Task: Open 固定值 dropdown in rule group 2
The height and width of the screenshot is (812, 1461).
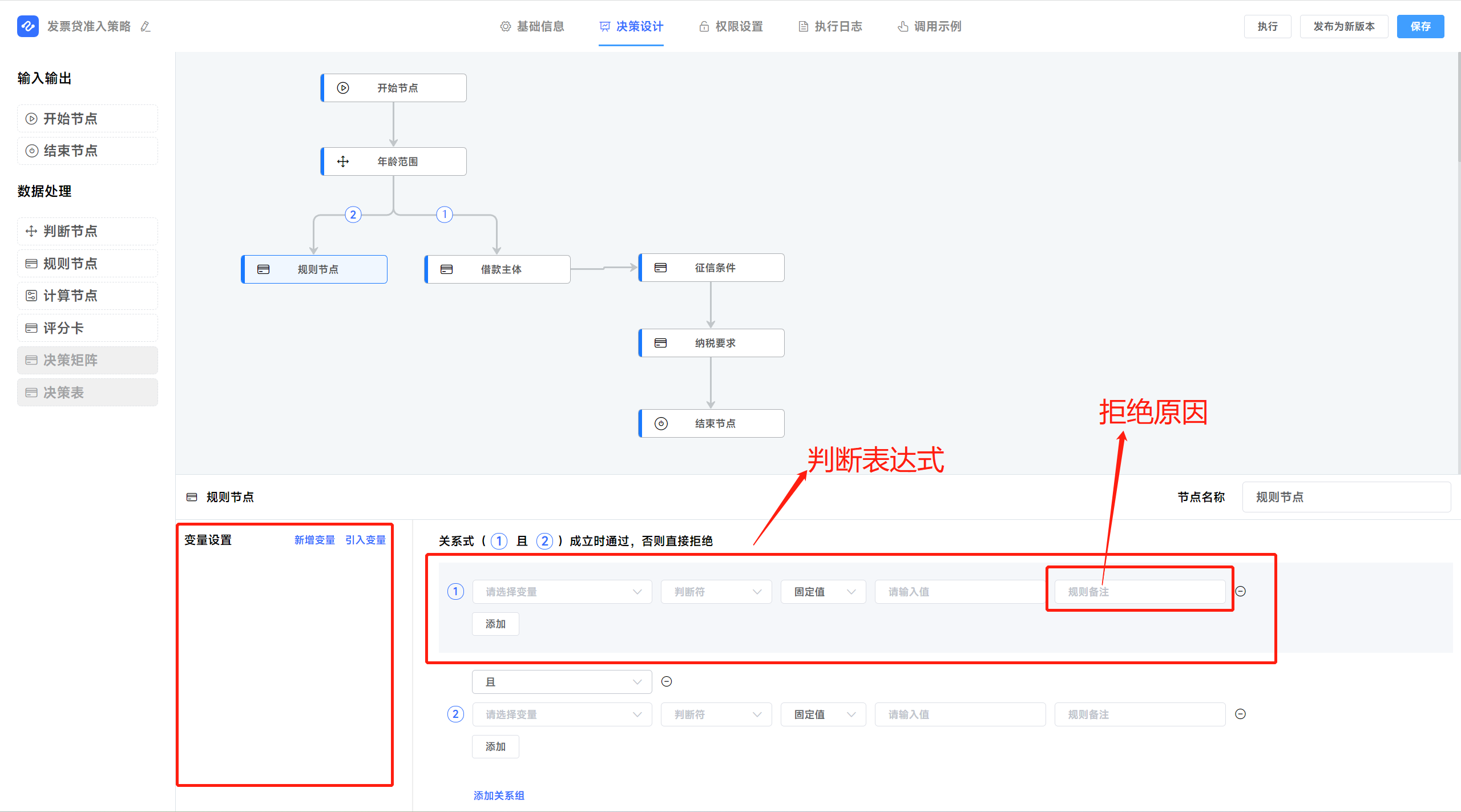Action: click(824, 714)
